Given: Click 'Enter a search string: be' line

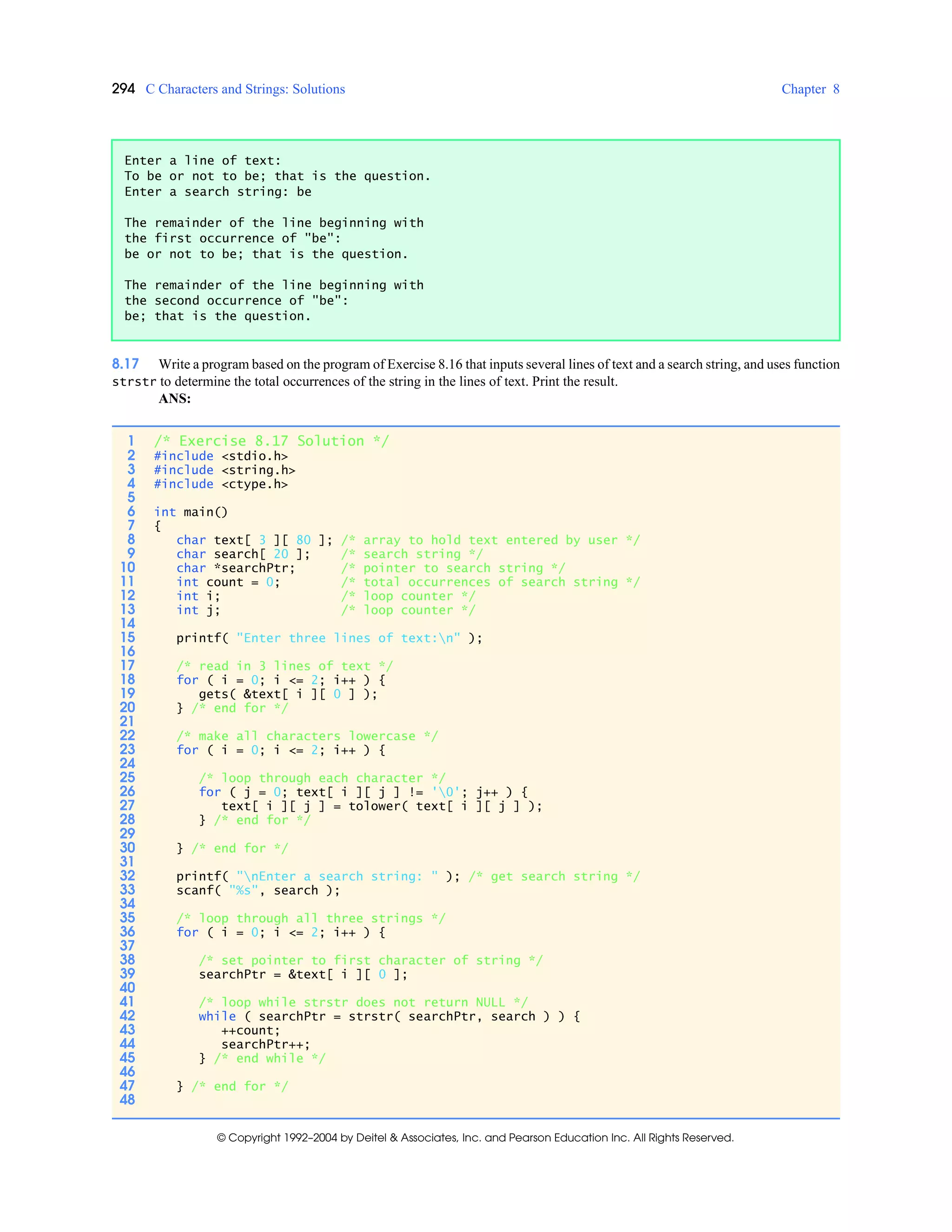Looking at the screenshot, I should coord(218,192).
